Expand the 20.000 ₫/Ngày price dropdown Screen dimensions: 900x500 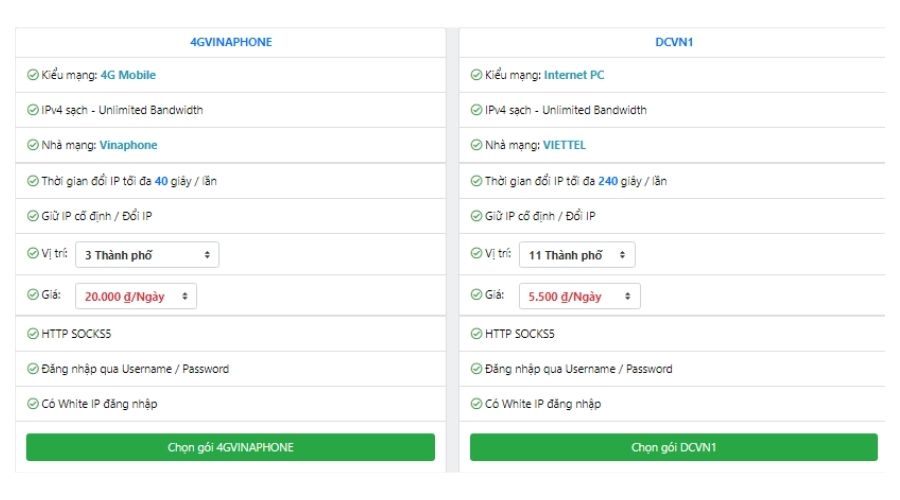click(136, 296)
